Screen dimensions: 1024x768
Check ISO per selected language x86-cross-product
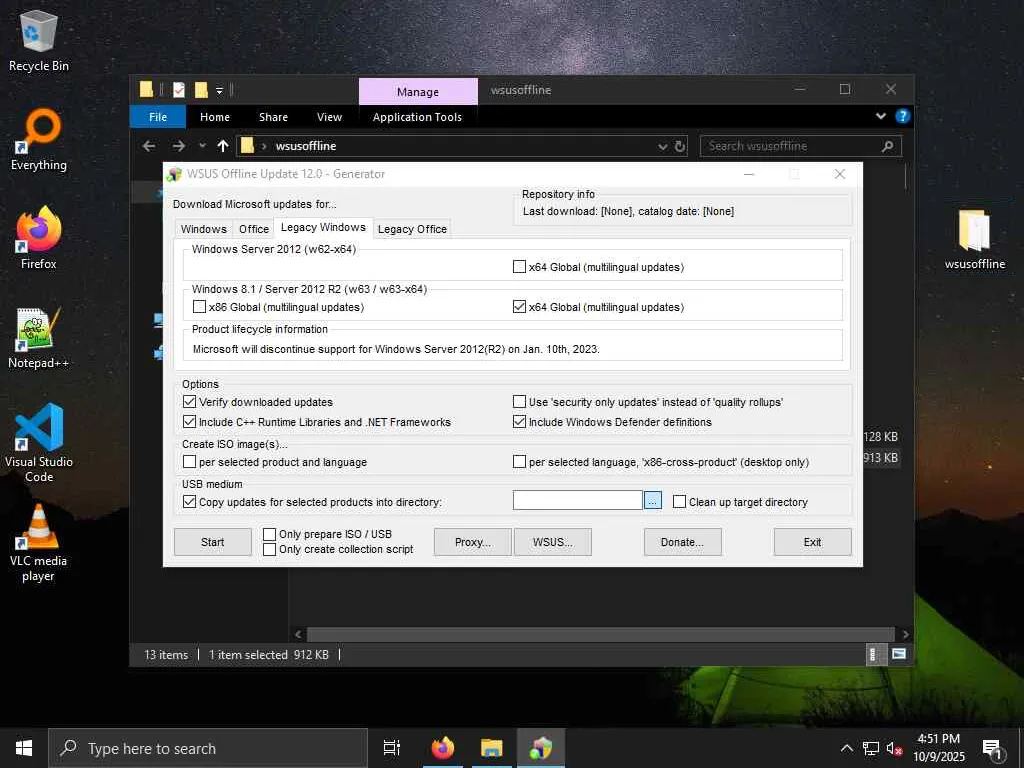[x=519, y=462]
